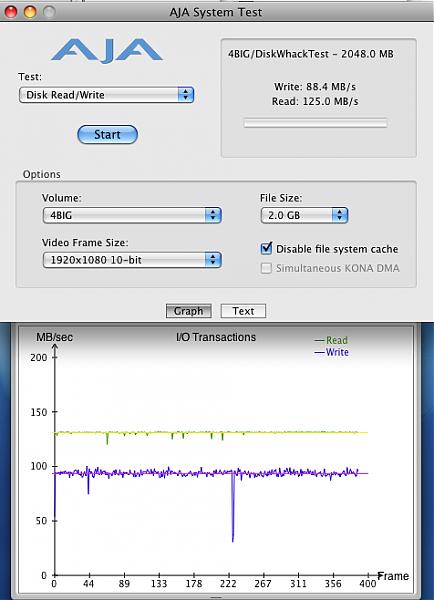Viewport: 434px width, 600px height.
Task: Click the Frame axis label
Action: 393,576
